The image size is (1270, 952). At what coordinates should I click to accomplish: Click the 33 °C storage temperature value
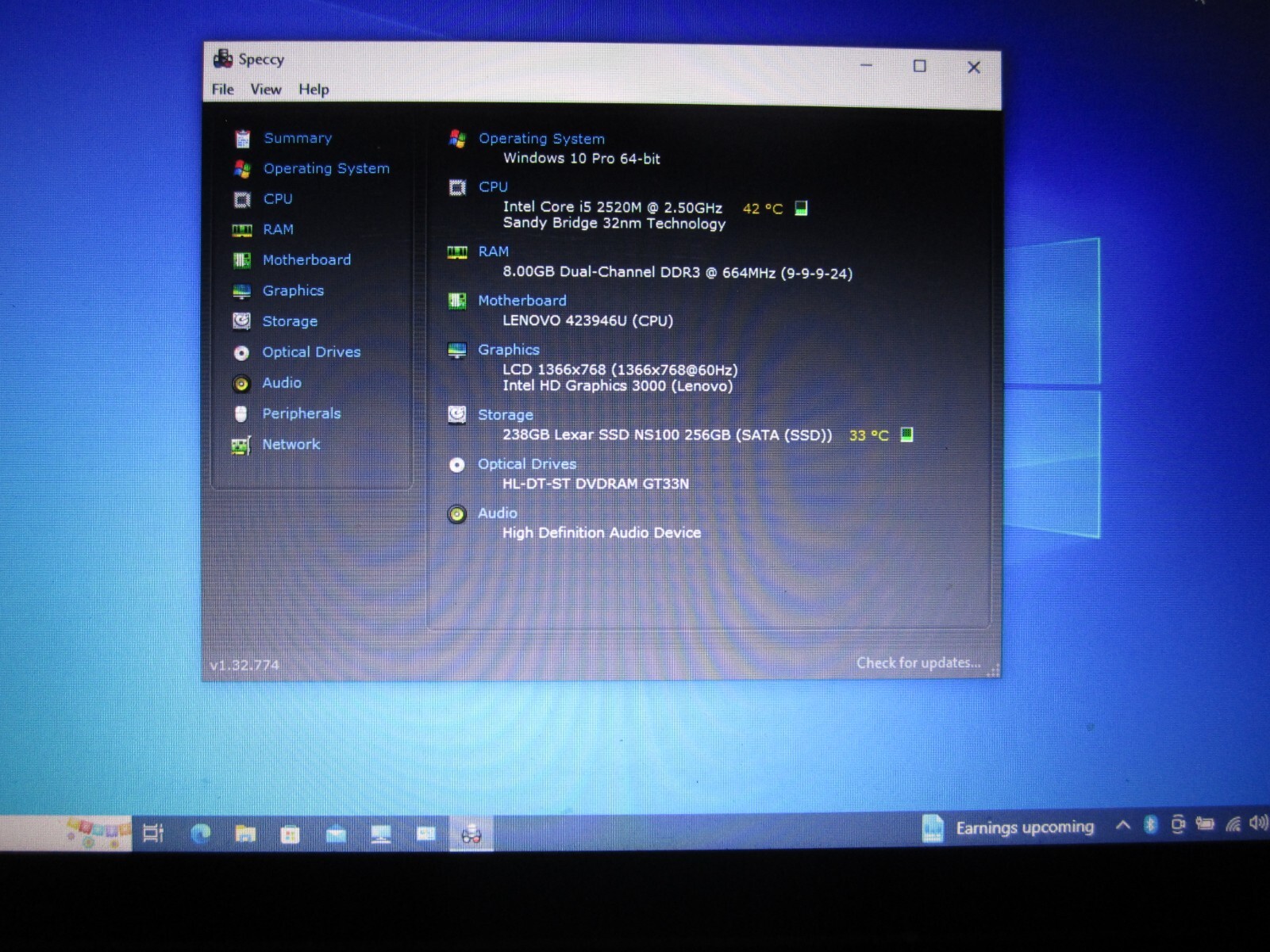coord(868,436)
